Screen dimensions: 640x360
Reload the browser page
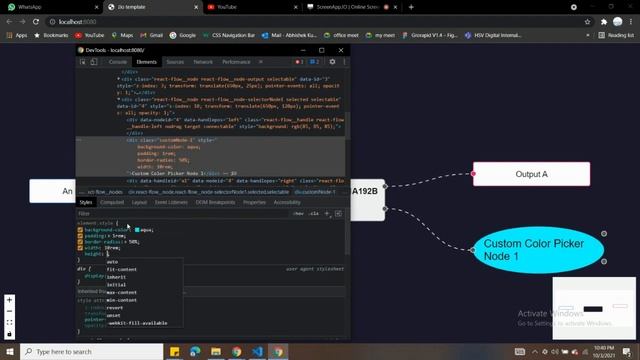pos(36,22)
